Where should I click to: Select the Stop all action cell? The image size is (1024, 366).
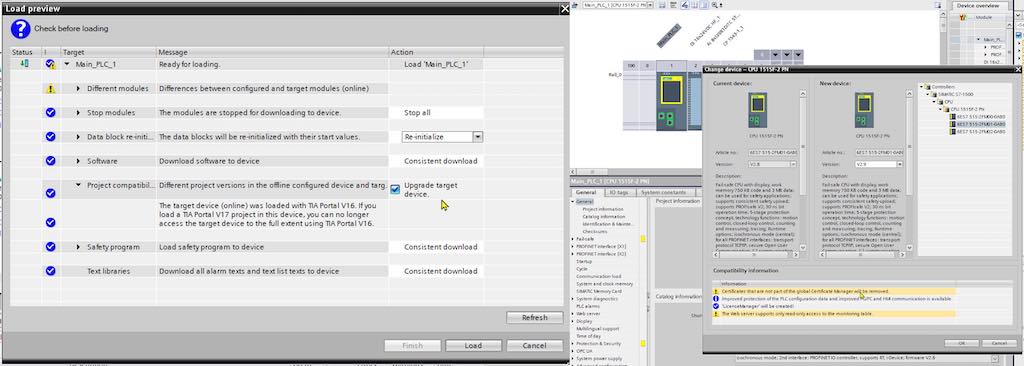[x=436, y=112]
